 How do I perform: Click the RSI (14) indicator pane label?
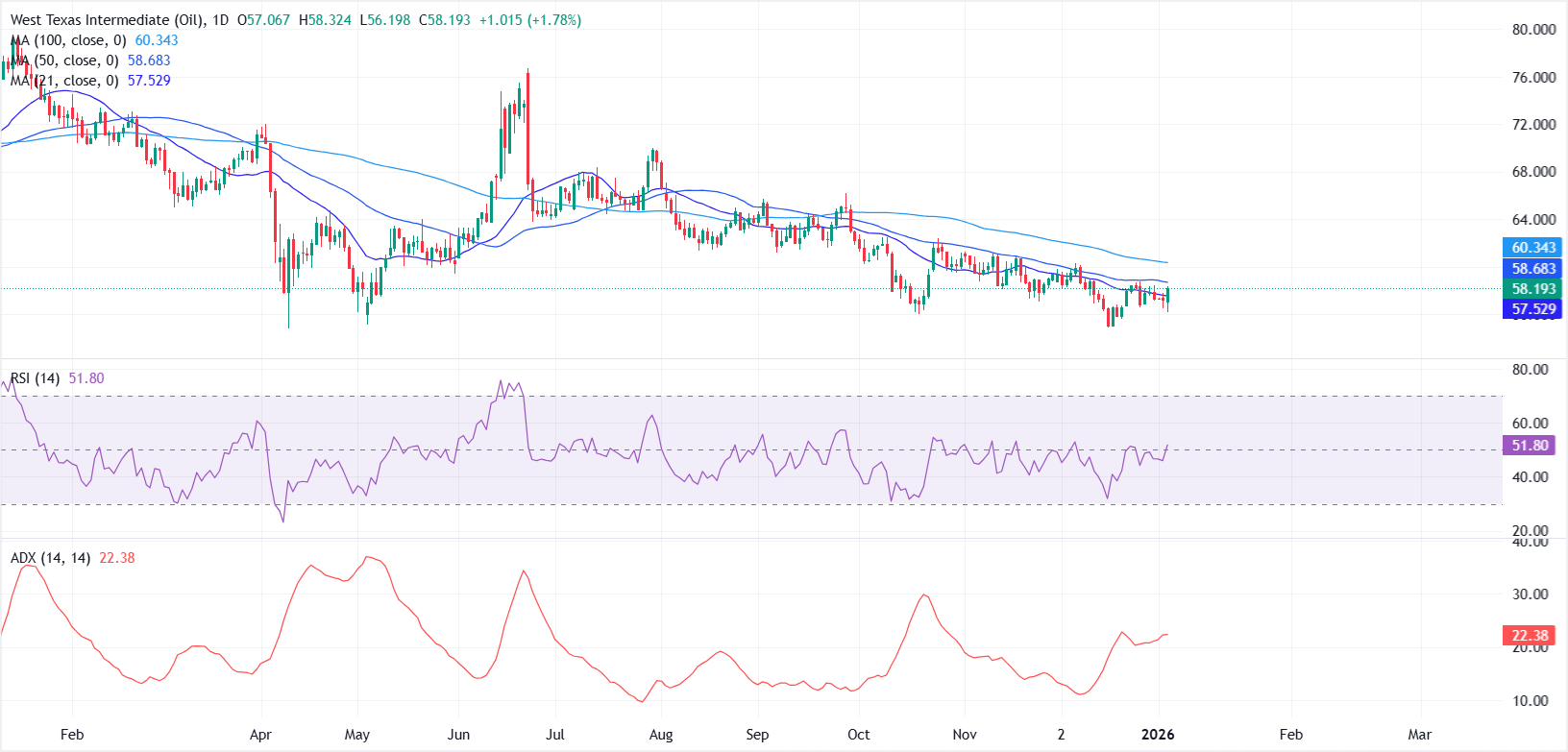[35, 378]
